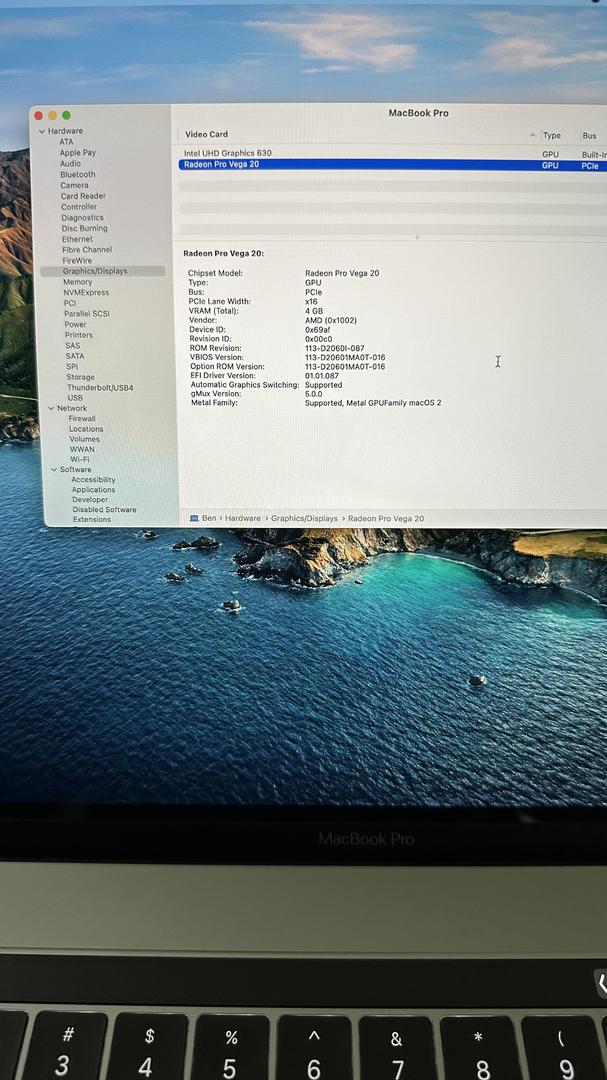Image resolution: width=607 pixels, height=1080 pixels.
Task: Select ATA in the Hardware list
Action: tap(66, 142)
